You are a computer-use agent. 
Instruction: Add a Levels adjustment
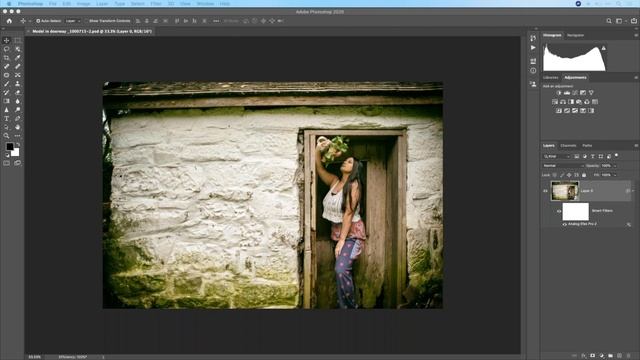coord(567,93)
